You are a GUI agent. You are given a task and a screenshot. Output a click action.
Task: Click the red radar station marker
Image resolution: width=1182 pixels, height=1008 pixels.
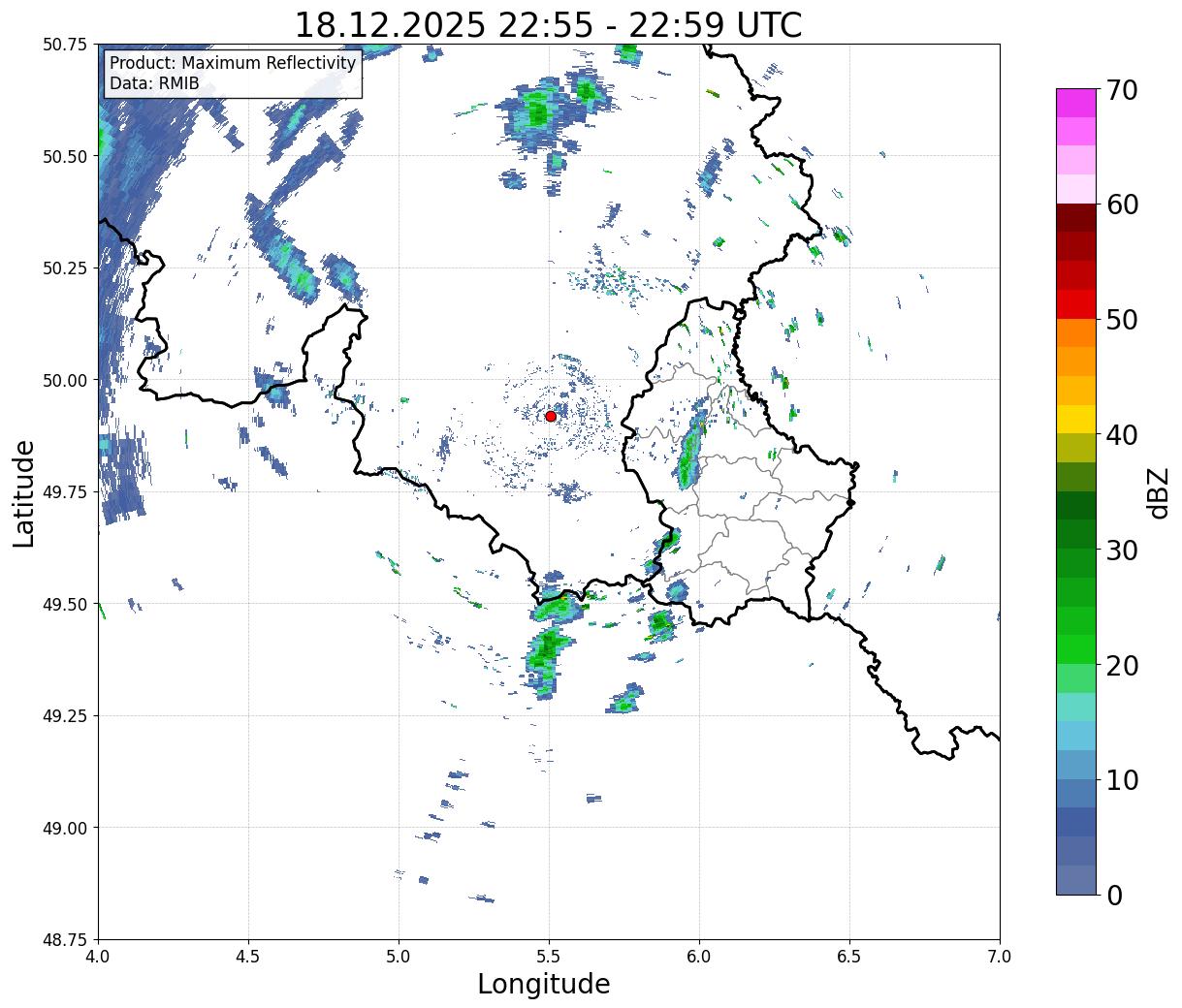click(551, 416)
